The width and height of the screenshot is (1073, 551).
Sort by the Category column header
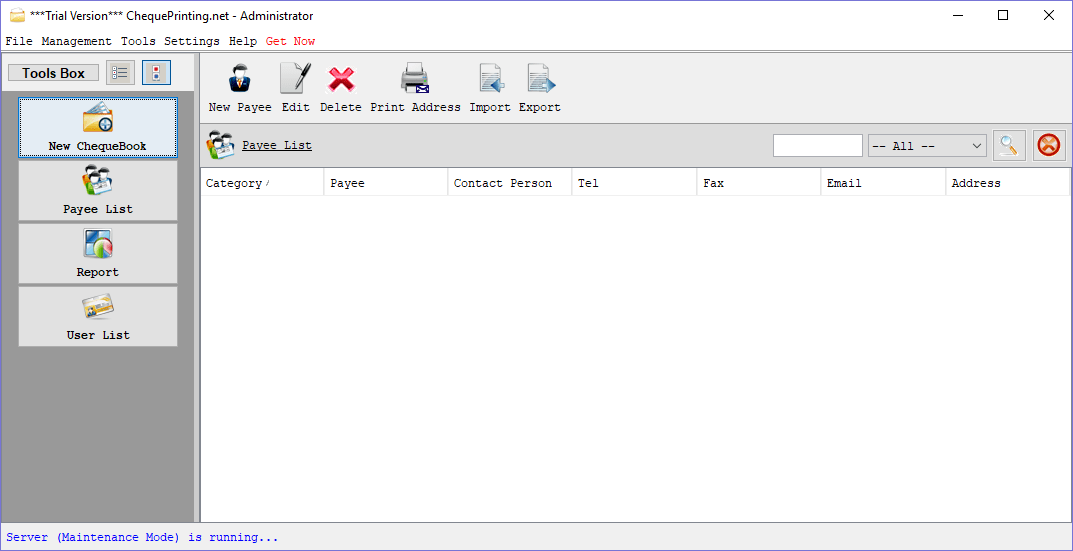coord(262,183)
